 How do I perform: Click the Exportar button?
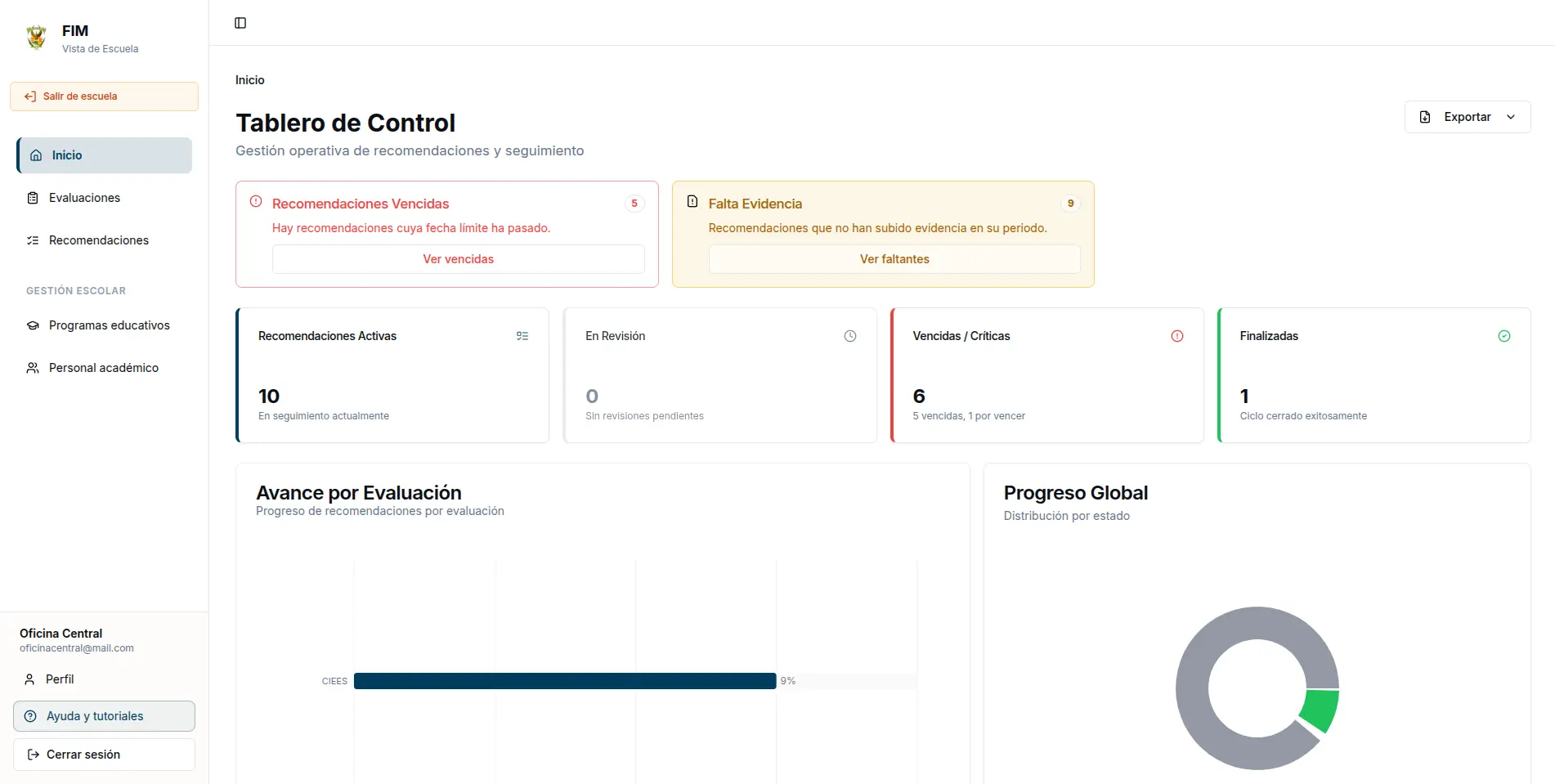pyautogui.click(x=1468, y=117)
